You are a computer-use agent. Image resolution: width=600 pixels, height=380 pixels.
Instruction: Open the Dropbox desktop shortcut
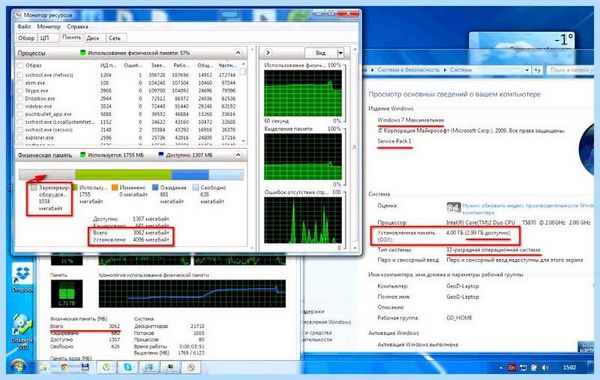pyautogui.click(x=22, y=277)
